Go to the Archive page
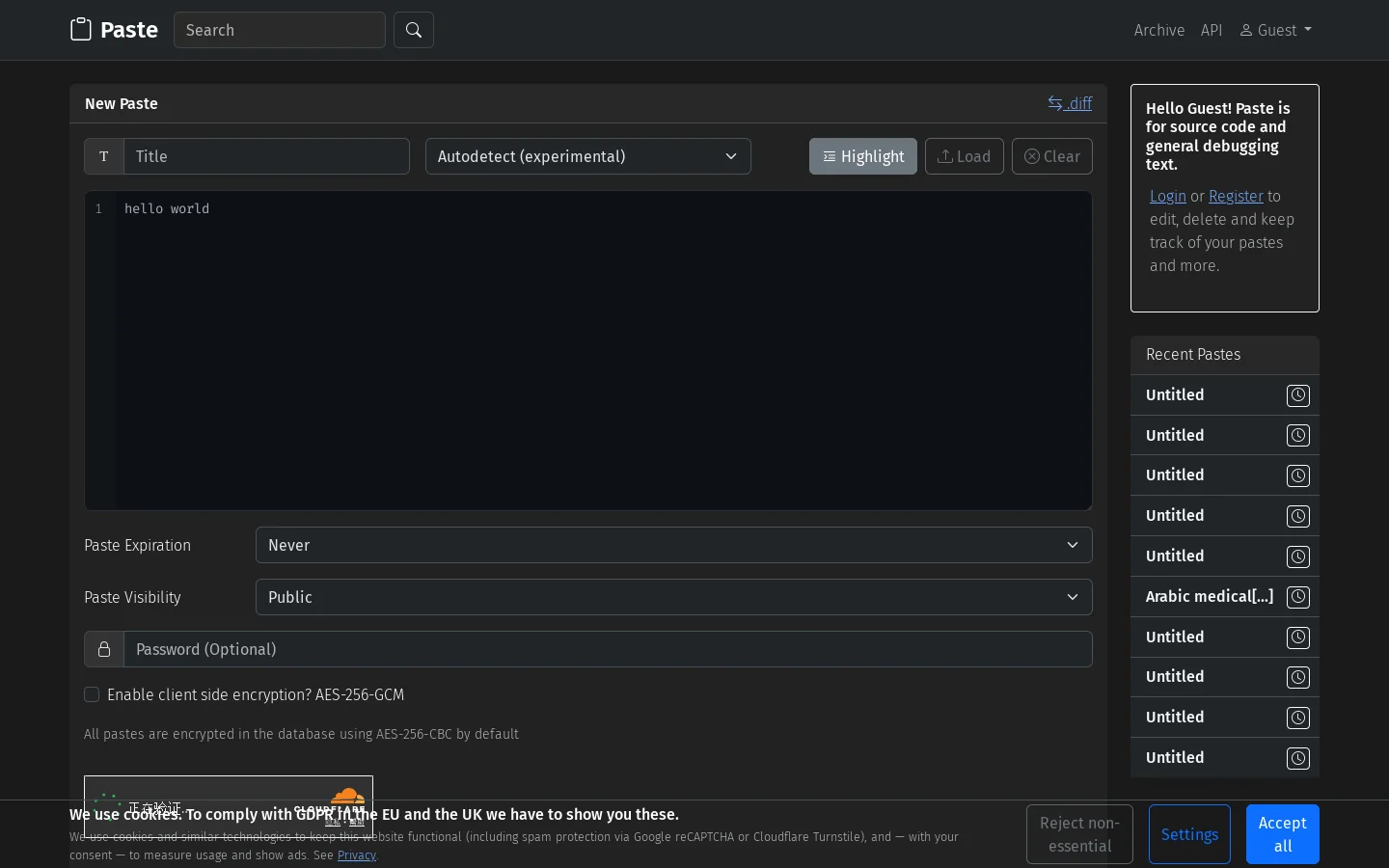The height and width of the screenshot is (868, 1389). 1159,30
